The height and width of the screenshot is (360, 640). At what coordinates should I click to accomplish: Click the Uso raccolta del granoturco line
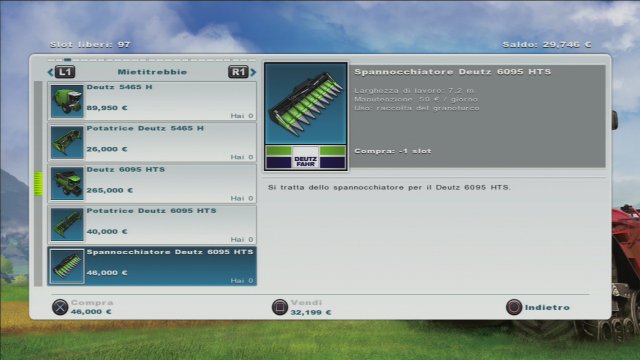(417, 108)
